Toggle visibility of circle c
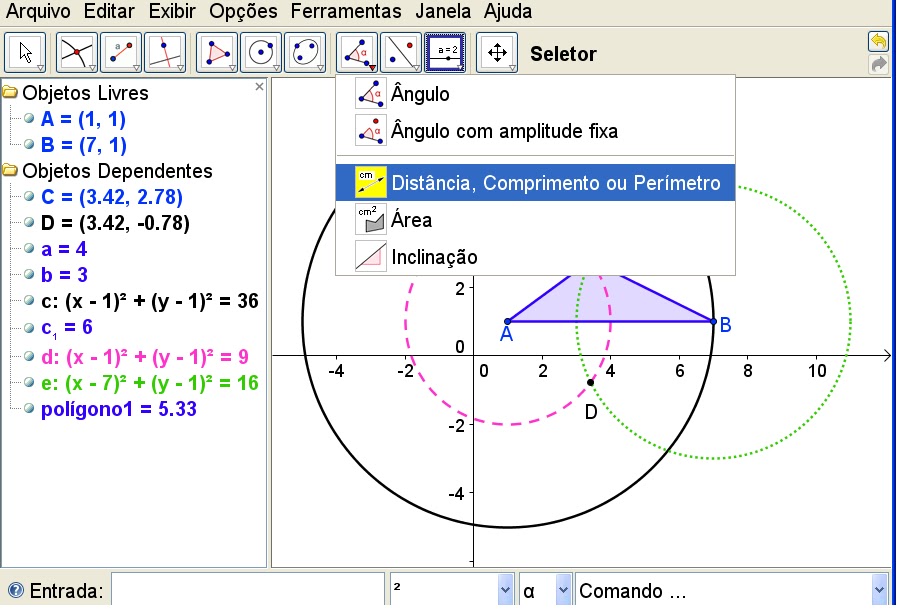This screenshot has width=900, height=610. pyautogui.click(x=29, y=298)
